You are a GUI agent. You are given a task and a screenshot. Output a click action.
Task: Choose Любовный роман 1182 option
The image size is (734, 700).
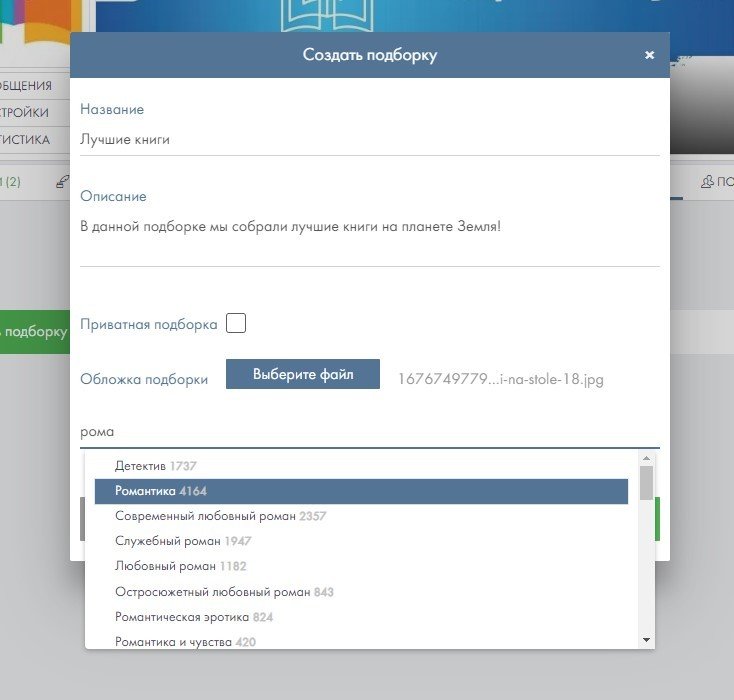point(361,566)
